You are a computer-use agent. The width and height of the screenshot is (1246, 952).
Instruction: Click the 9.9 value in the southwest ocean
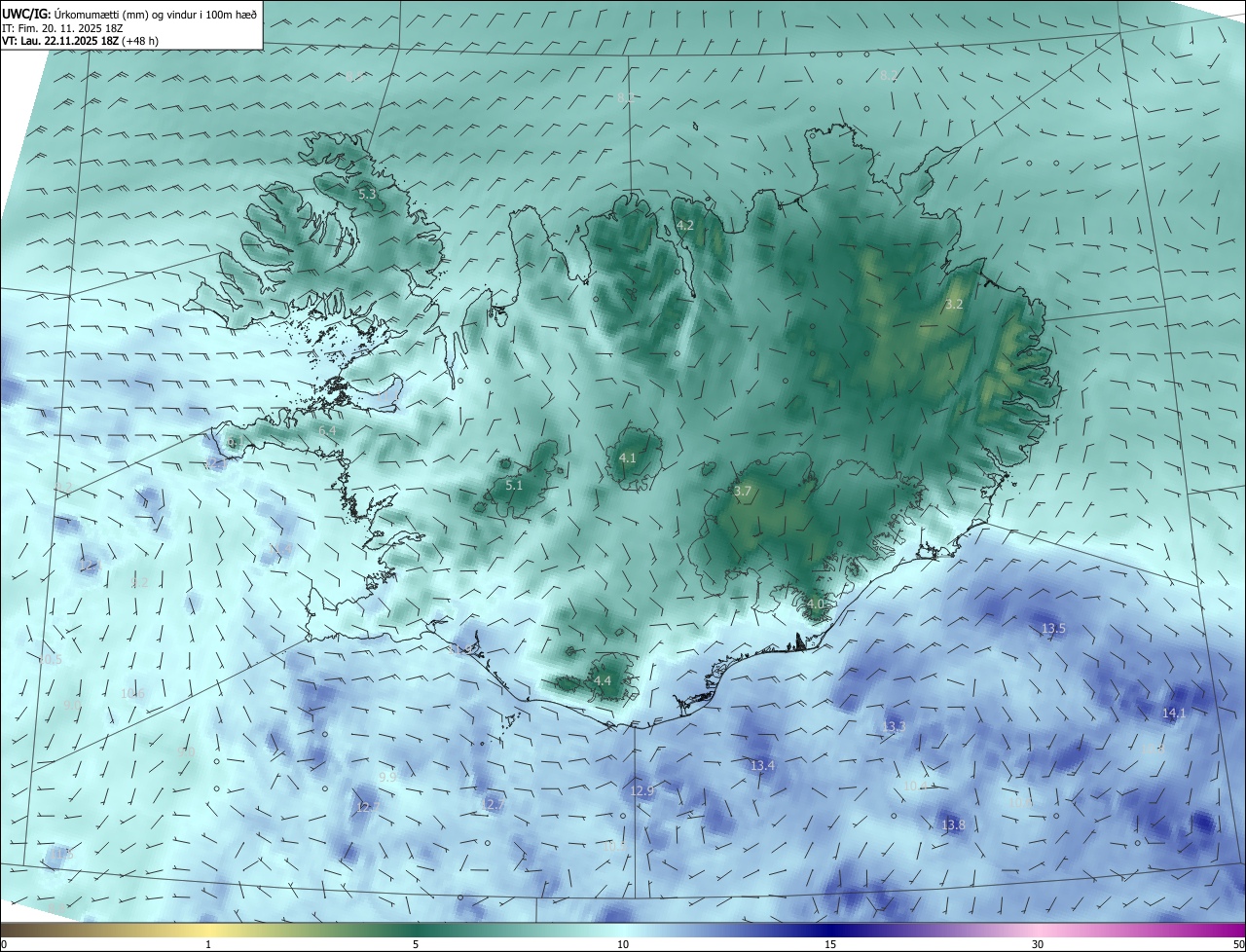pyautogui.click(x=387, y=777)
